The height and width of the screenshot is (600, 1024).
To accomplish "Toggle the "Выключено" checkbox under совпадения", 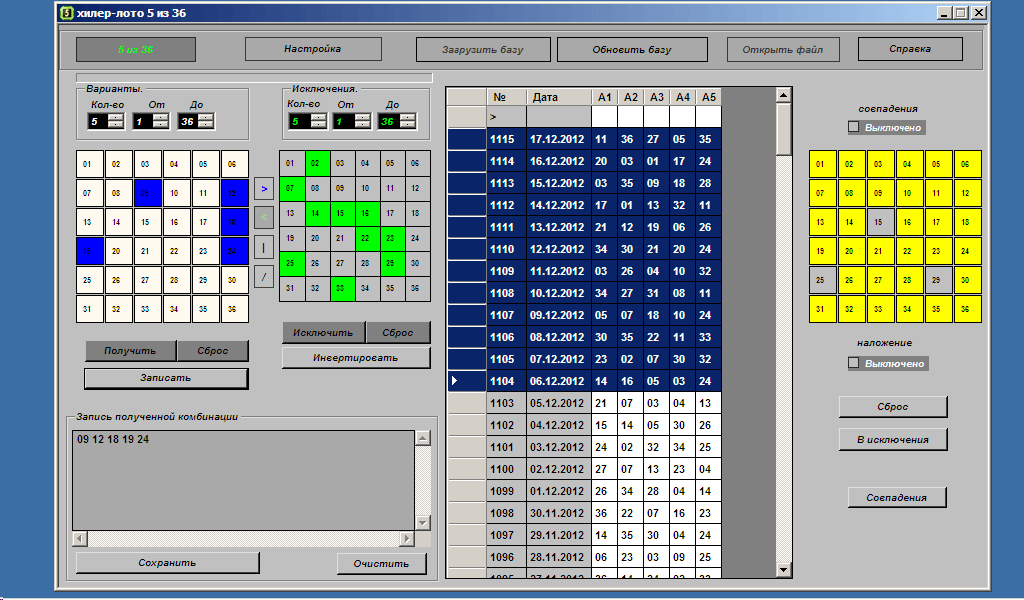I will (854, 127).
